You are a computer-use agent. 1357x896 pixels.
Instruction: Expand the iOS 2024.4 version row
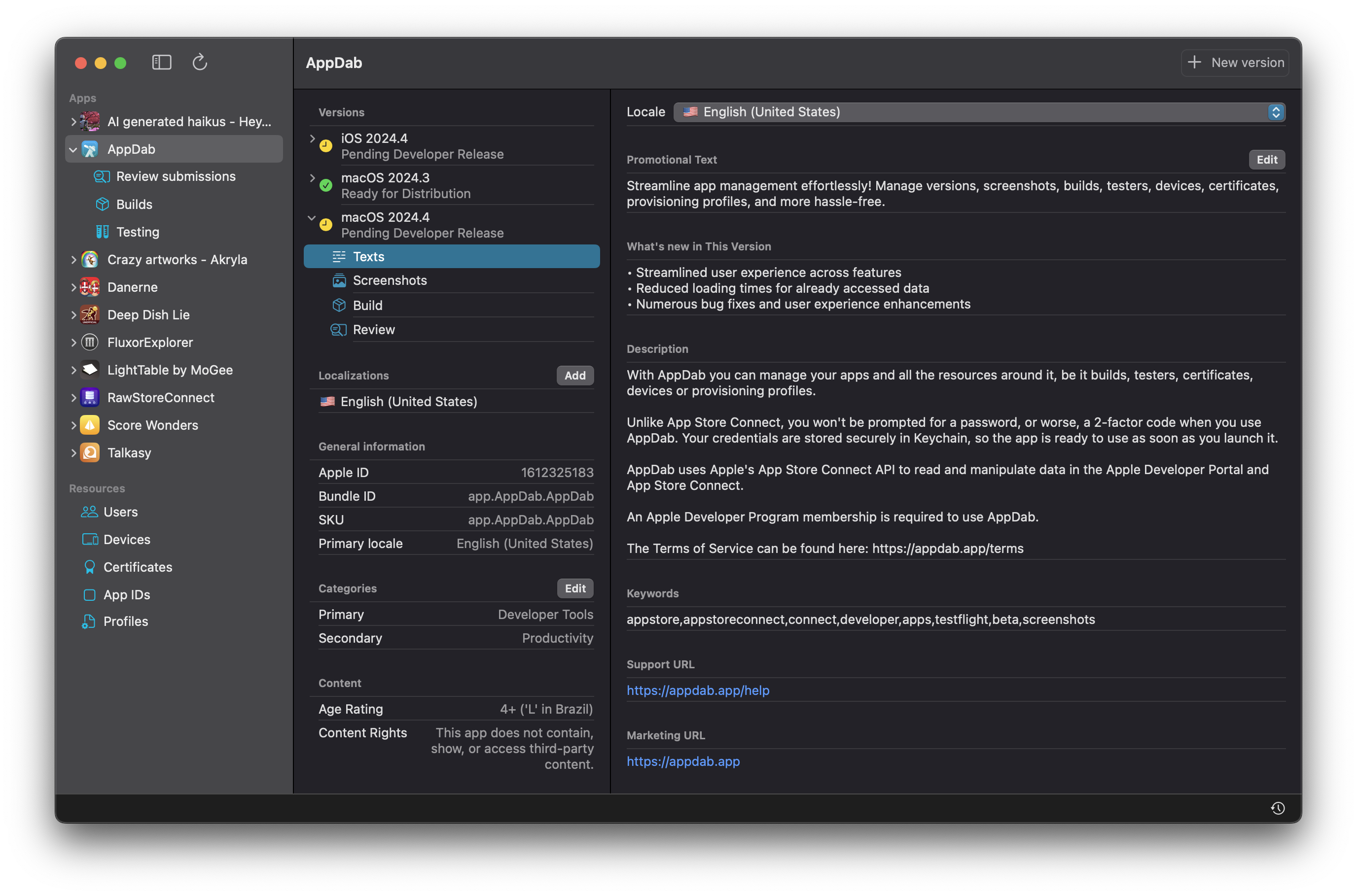point(312,139)
